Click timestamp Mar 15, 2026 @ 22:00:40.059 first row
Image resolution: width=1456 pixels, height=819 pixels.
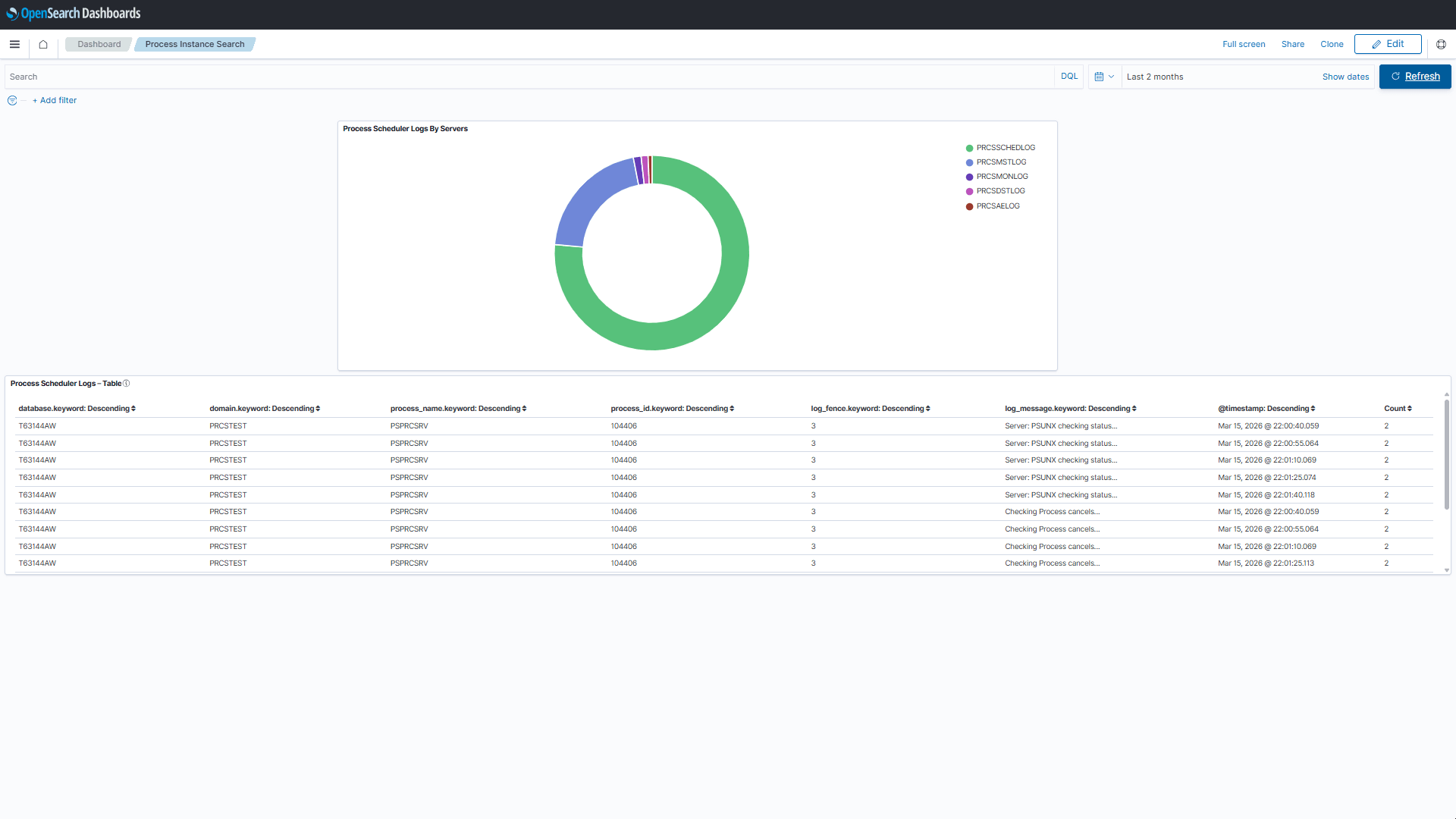point(1268,426)
